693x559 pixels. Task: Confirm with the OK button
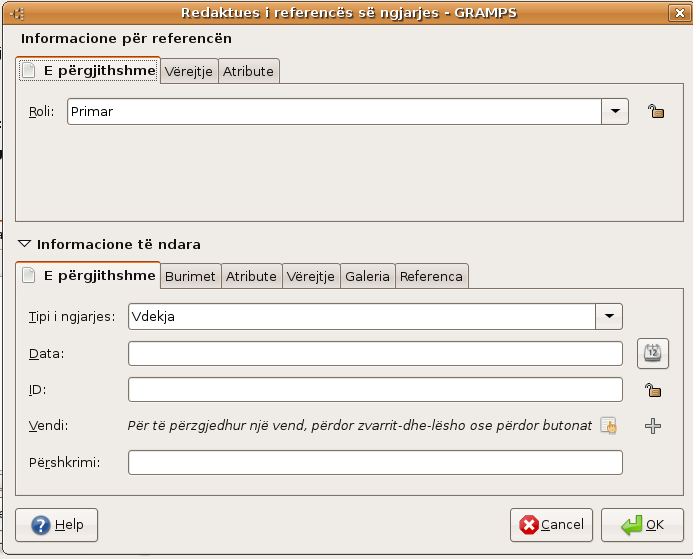(642, 525)
